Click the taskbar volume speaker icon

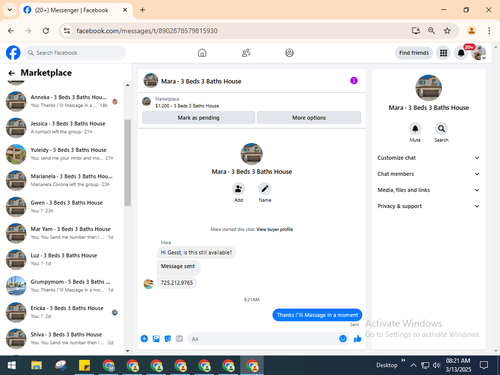point(436,365)
